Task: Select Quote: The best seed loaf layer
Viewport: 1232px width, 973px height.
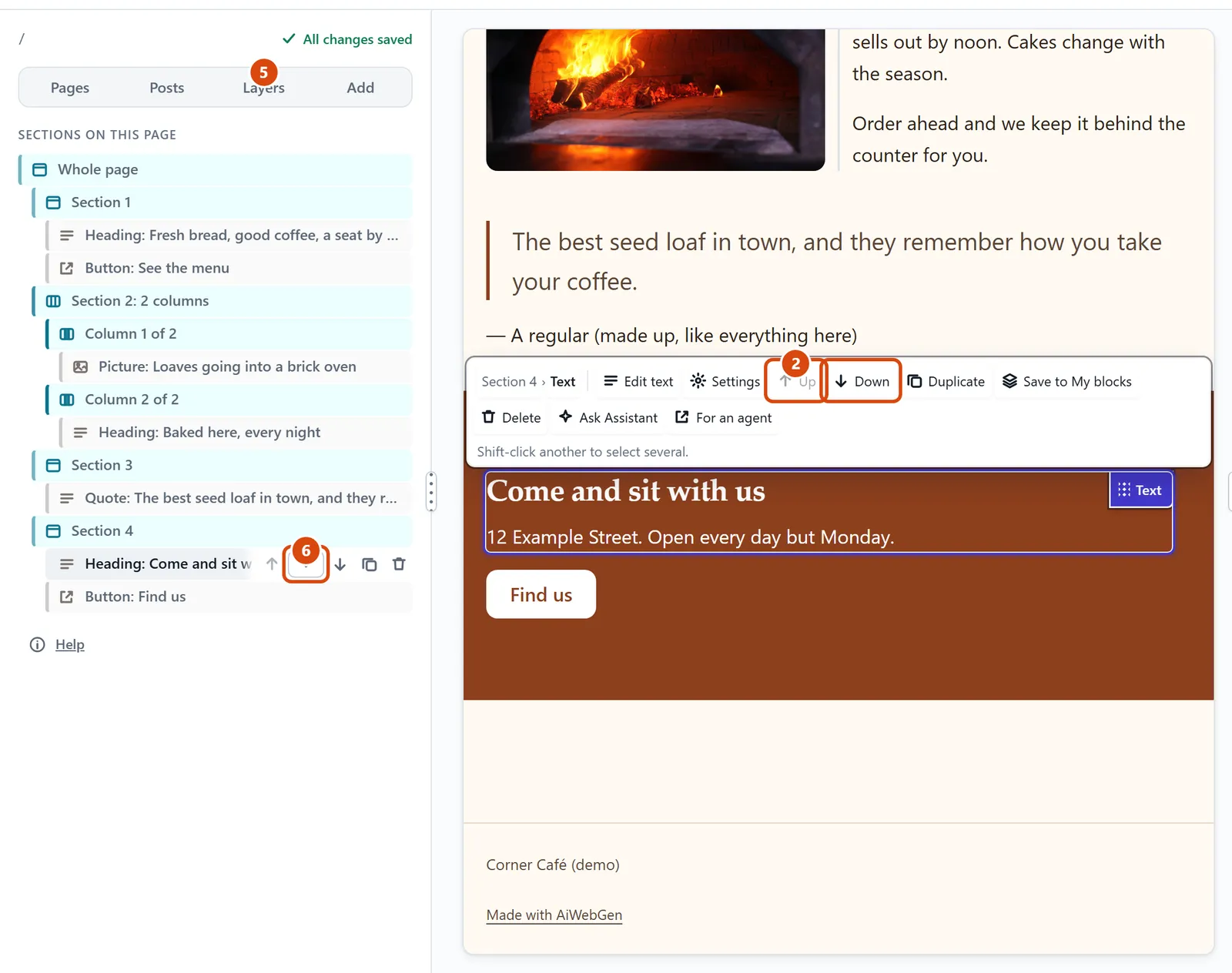Action: pyautogui.click(x=229, y=498)
